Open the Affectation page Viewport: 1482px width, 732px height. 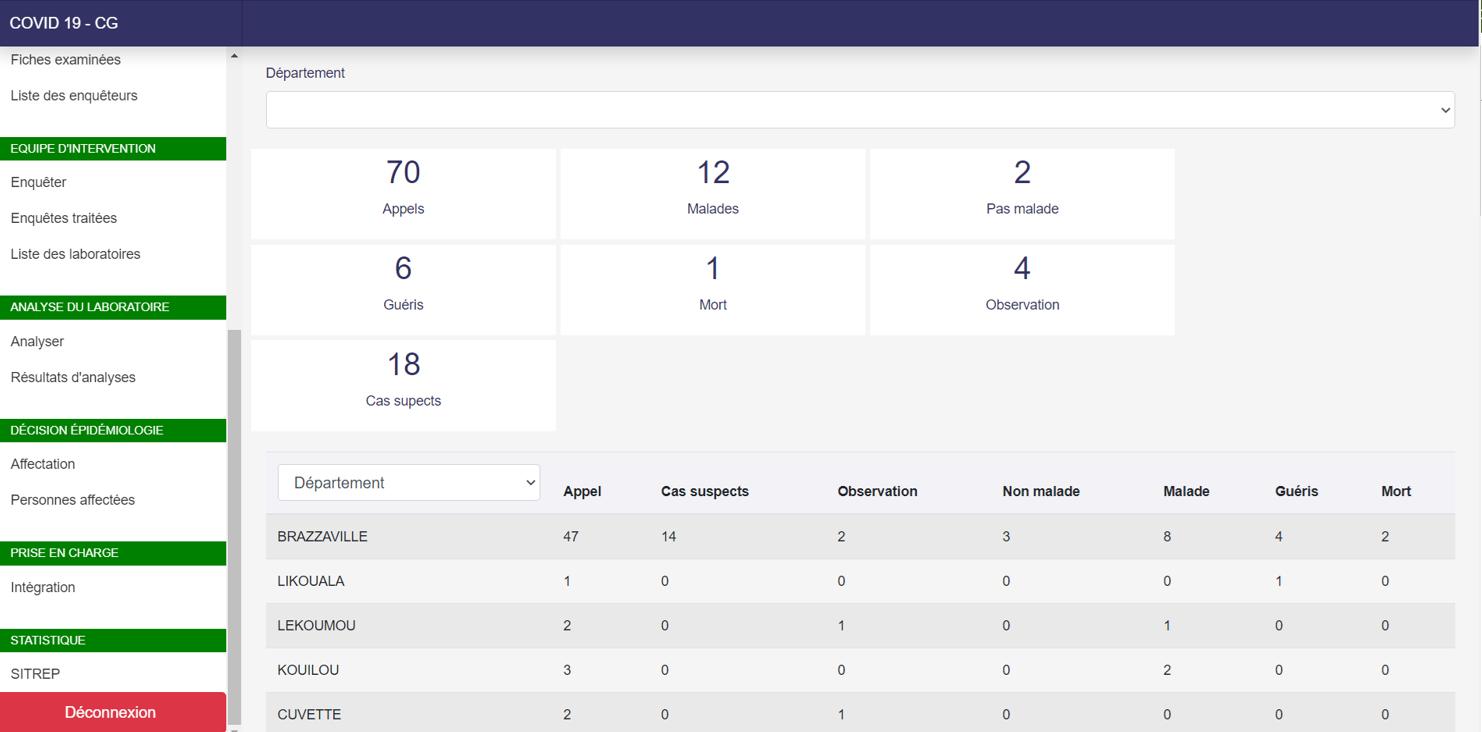43,464
